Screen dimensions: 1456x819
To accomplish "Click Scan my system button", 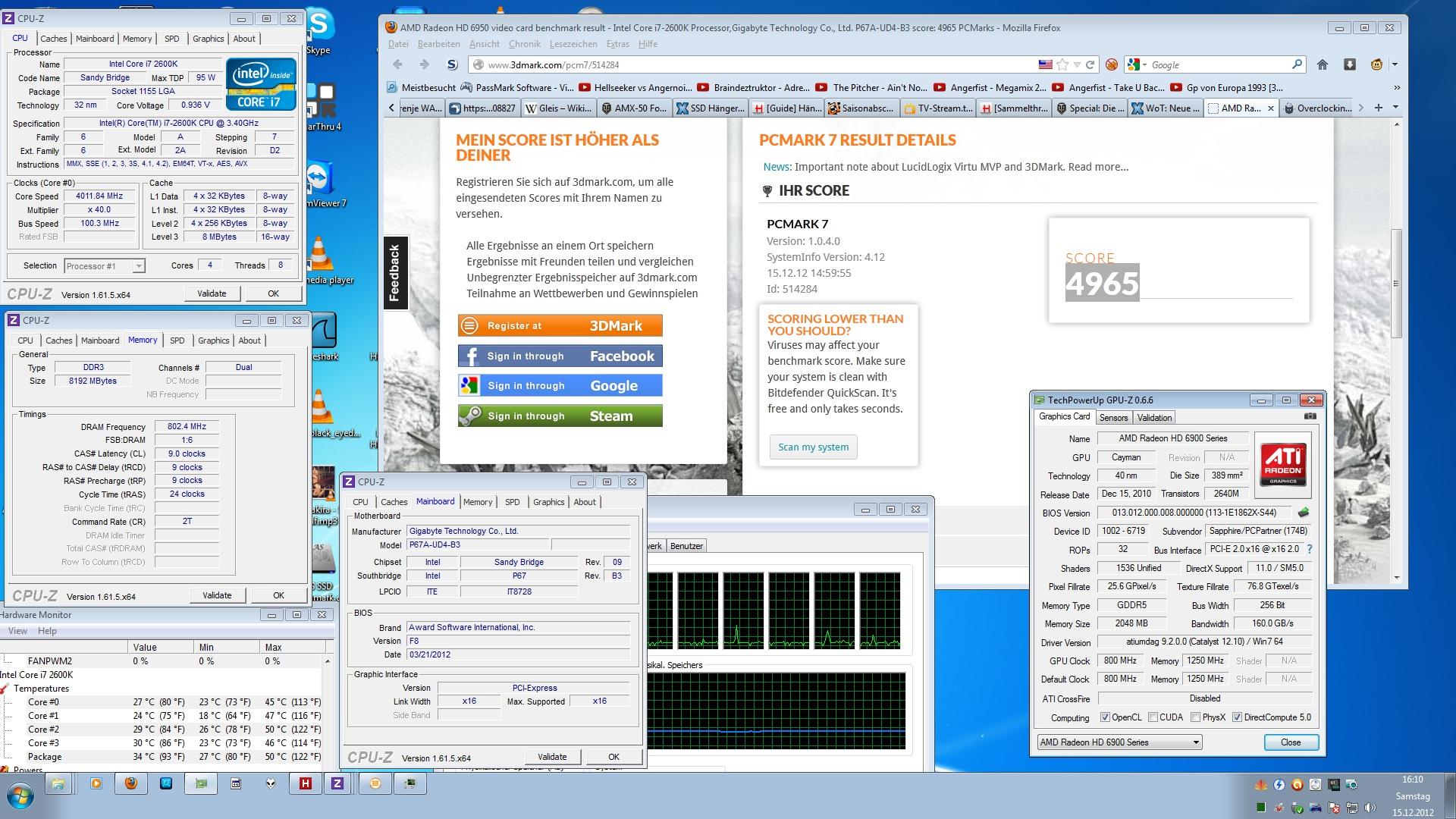I will pyautogui.click(x=813, y=447).
